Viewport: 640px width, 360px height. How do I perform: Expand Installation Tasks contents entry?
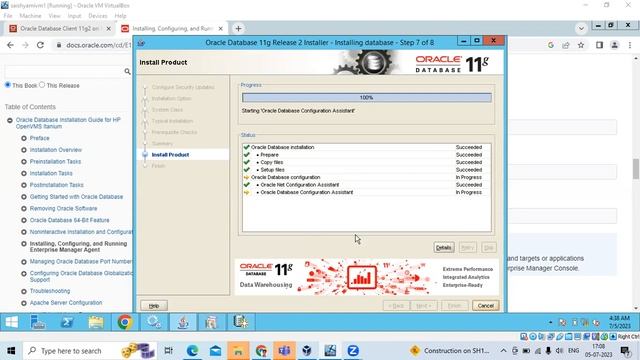24,173
